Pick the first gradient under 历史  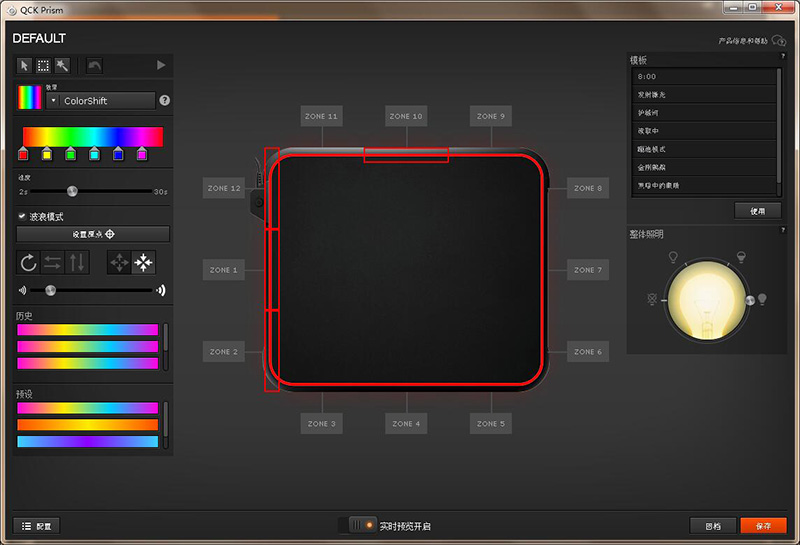click(88, 330)
